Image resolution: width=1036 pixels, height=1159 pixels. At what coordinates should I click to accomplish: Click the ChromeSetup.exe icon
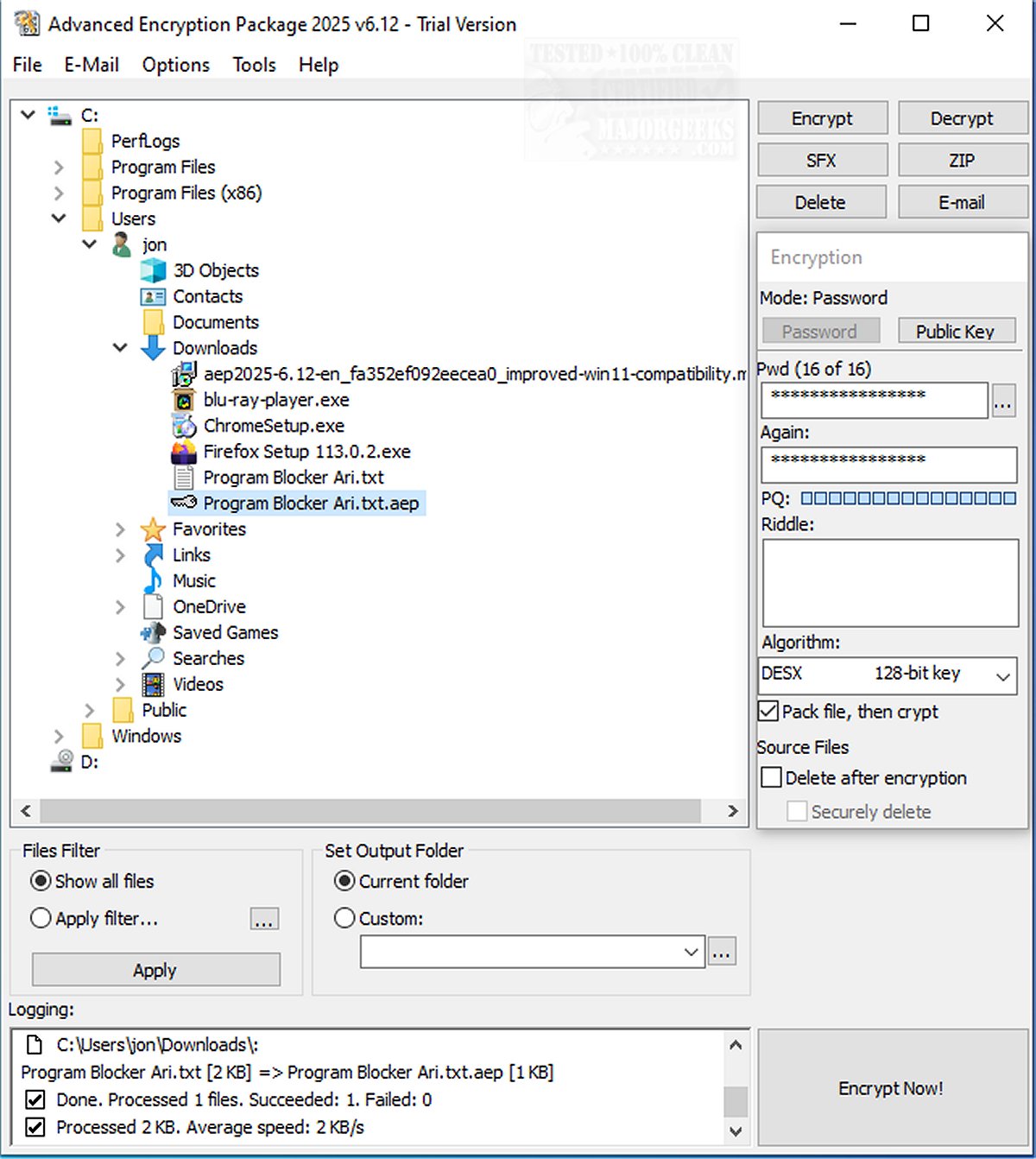tap(184, 426)
